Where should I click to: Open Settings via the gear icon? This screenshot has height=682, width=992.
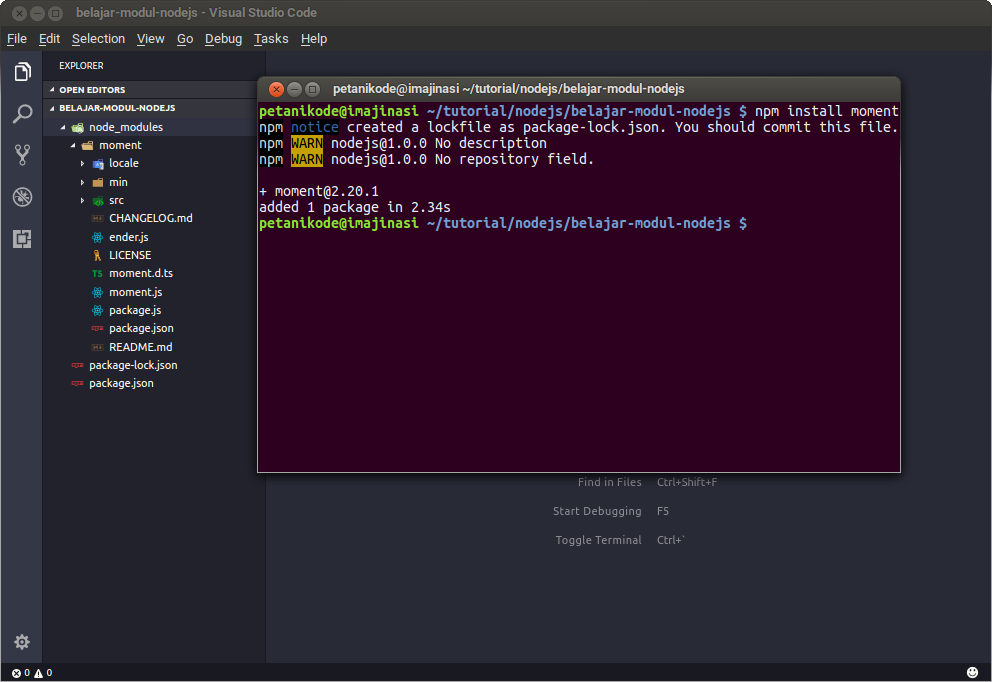coord(22,642)
